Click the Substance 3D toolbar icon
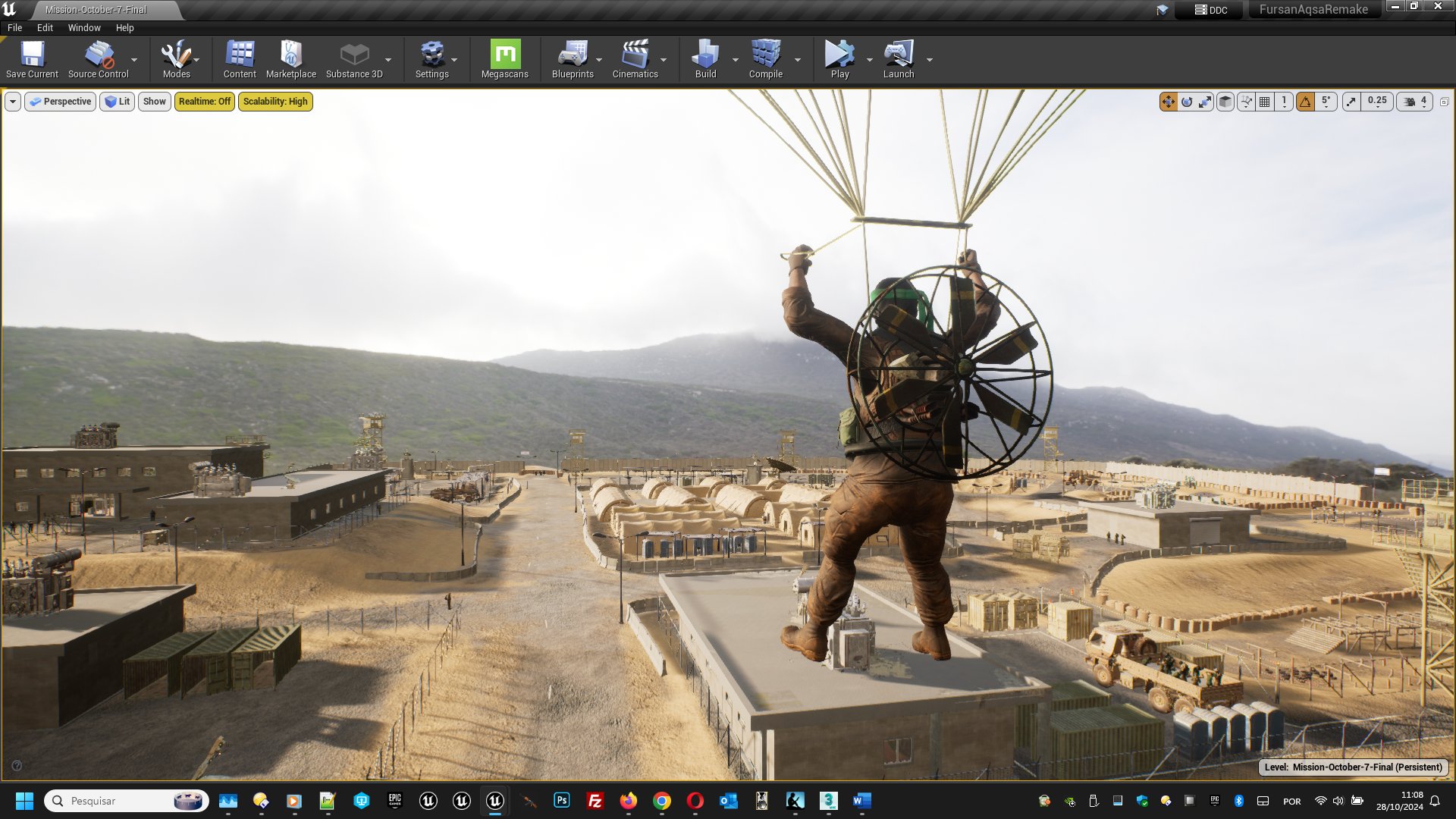The height and width of the screenshot is (819, 1456). tap(354, 59)
